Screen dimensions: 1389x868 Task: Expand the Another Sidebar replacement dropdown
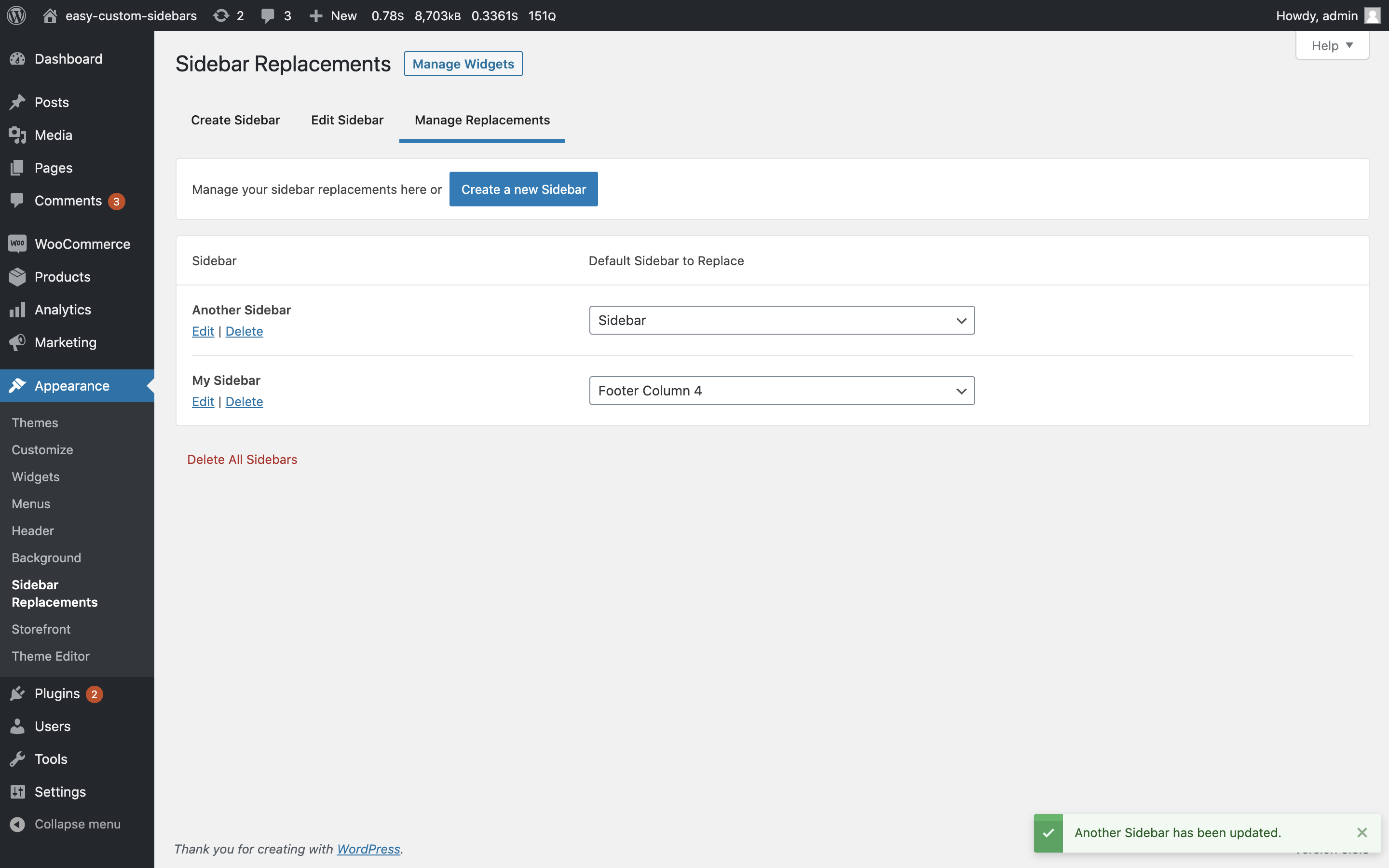pos(782,320)
